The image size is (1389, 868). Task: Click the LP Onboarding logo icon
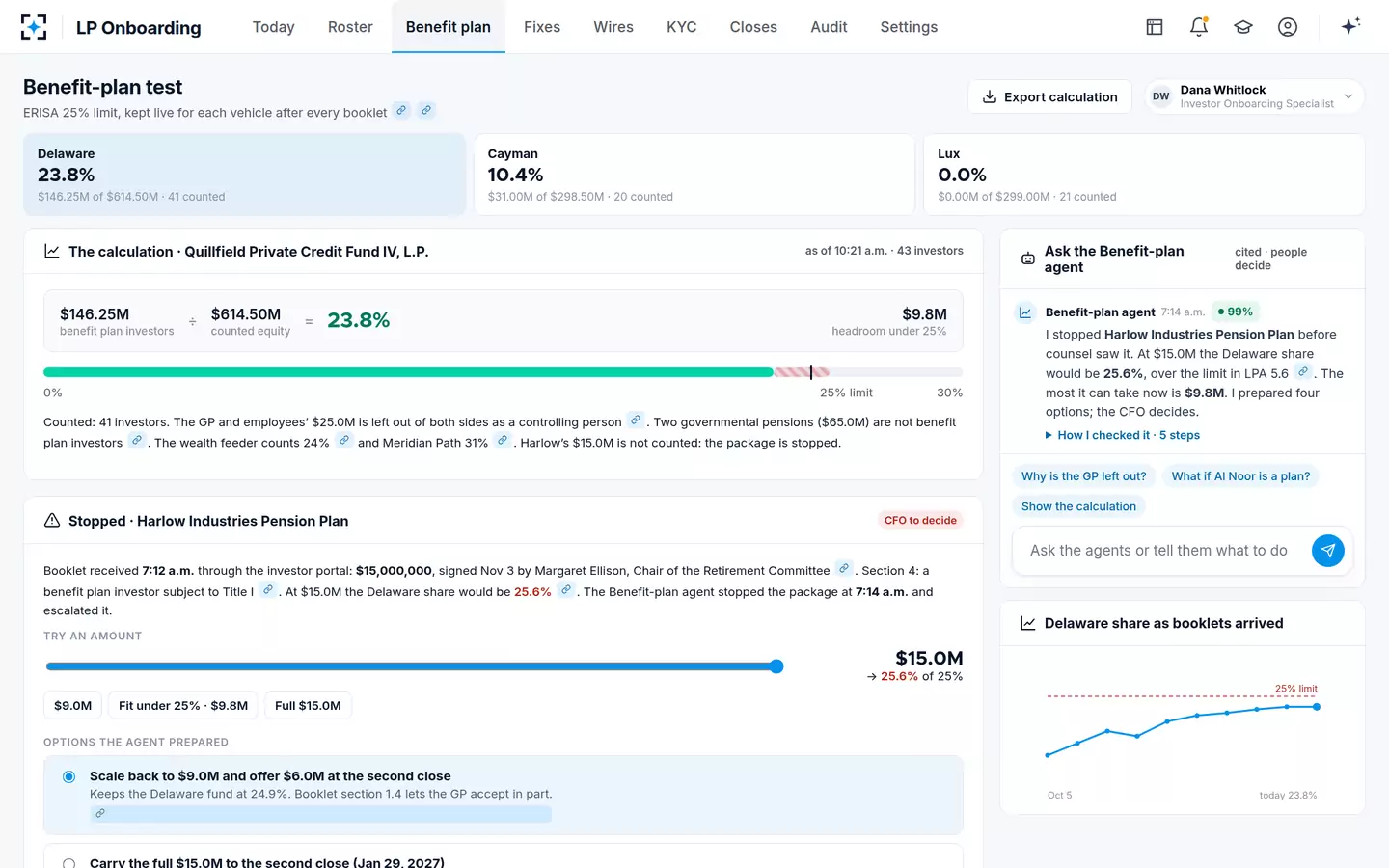click(x=34, y=27)
